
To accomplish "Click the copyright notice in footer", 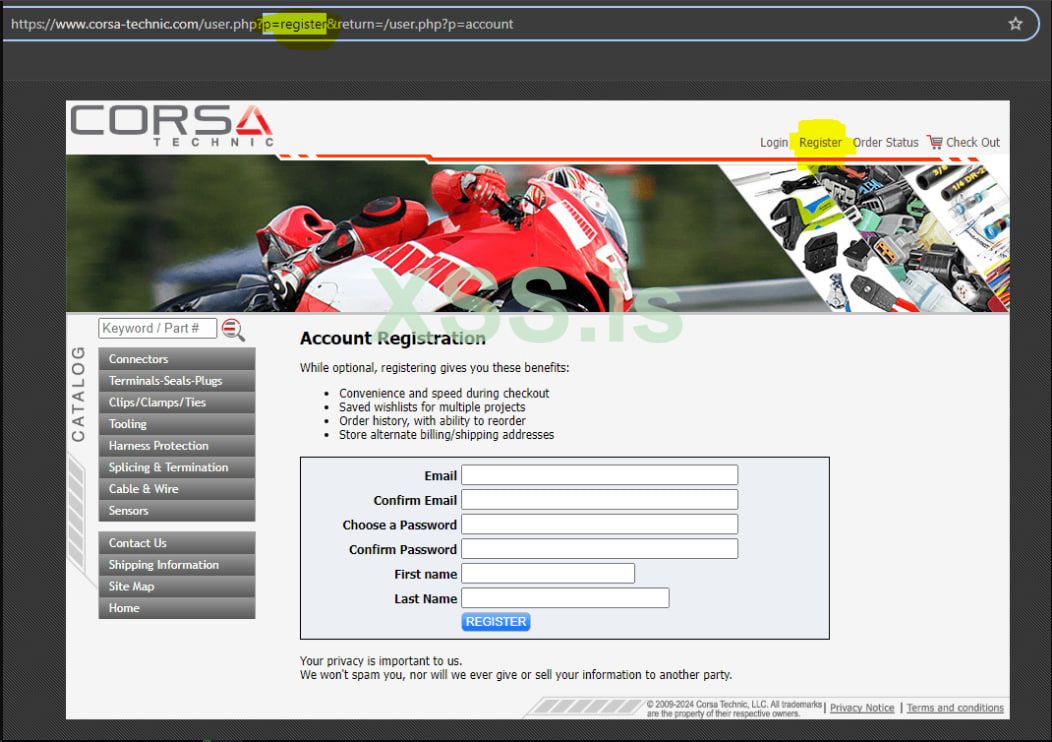I will click(x=734, y=708).
